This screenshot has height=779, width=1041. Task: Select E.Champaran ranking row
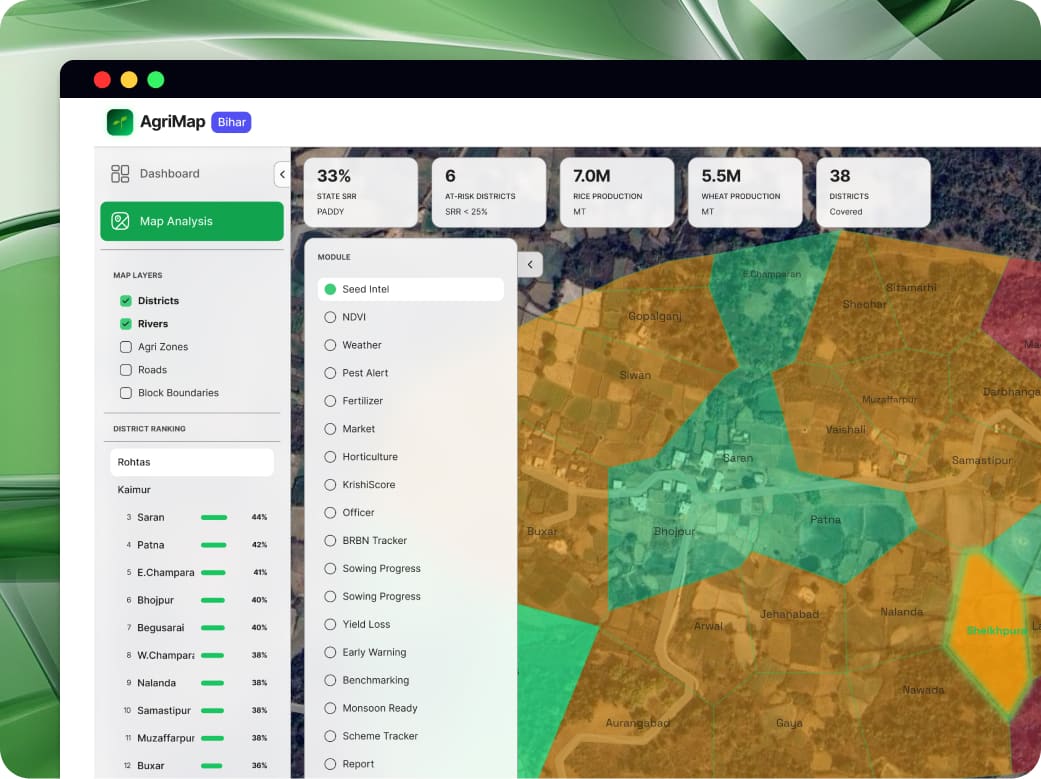coord(192,572)
